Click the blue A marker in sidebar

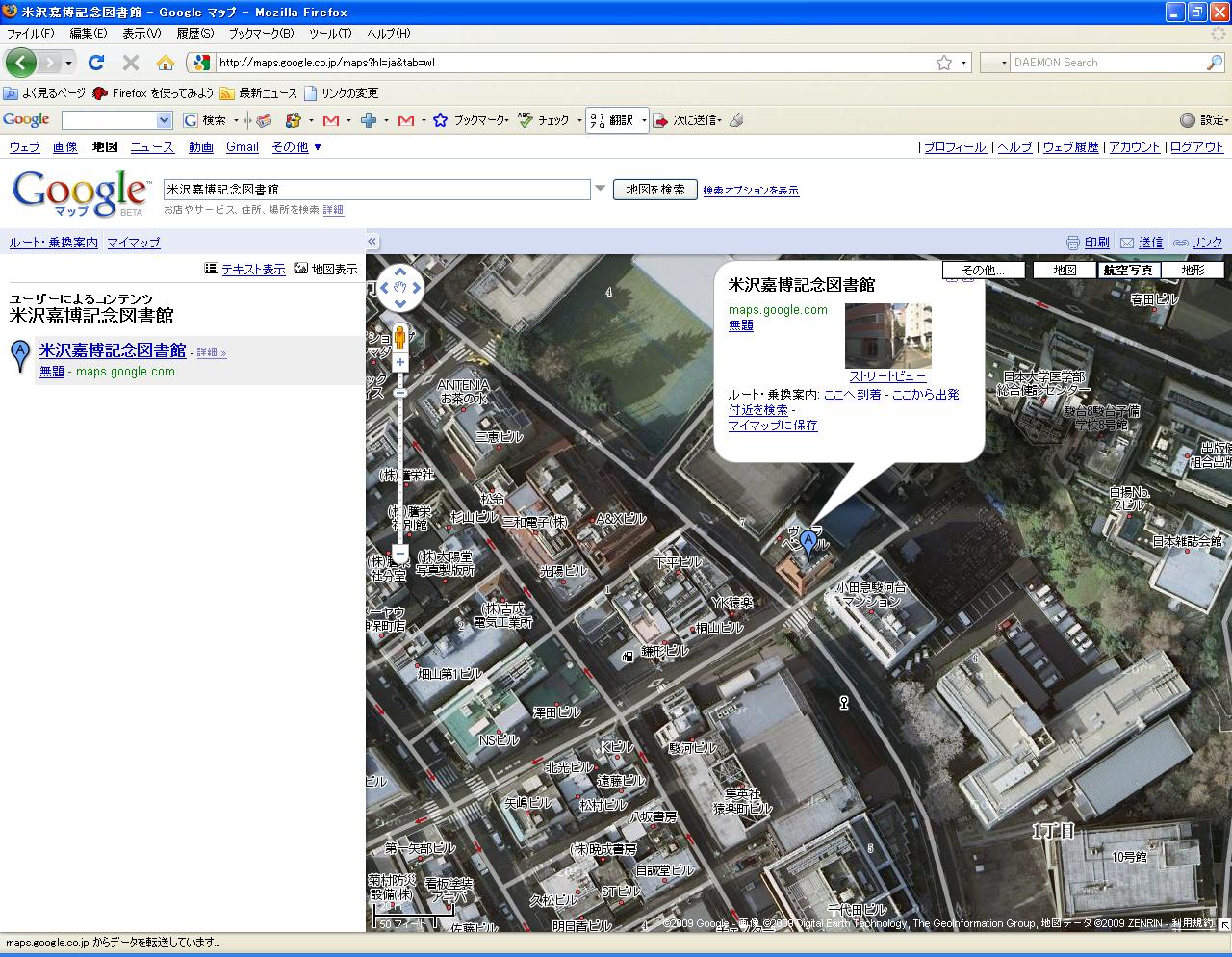point(19,355)
